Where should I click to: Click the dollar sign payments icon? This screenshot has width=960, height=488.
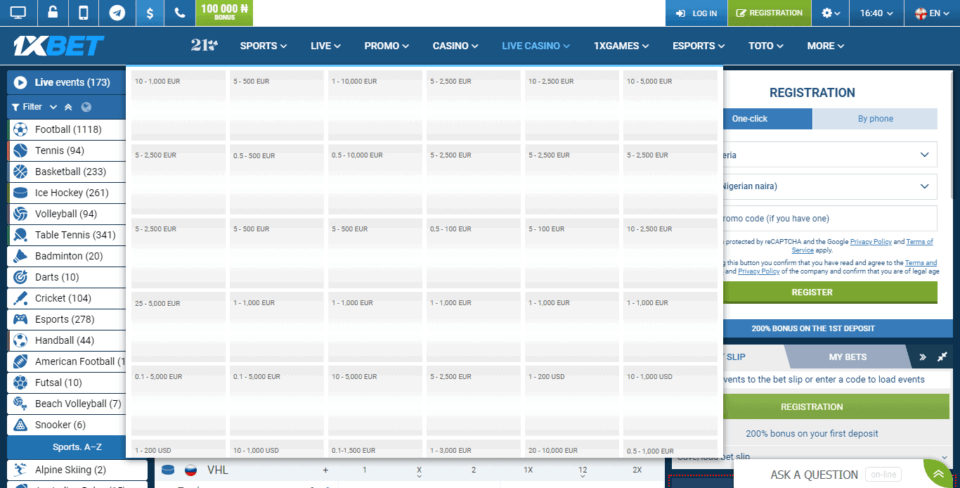click(x=149, y=13)
